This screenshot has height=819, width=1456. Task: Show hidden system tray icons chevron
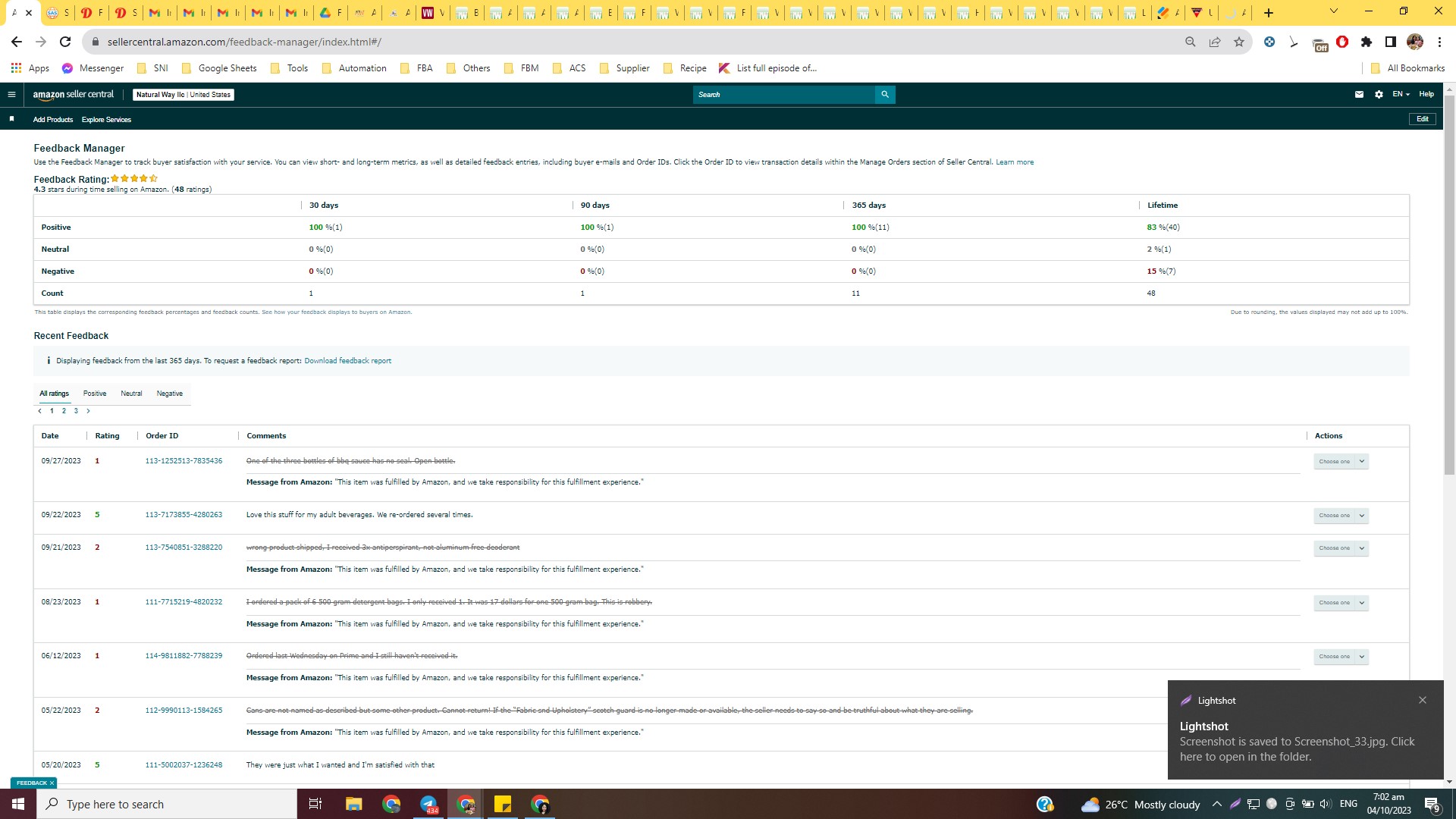(x=1216, y=804)
